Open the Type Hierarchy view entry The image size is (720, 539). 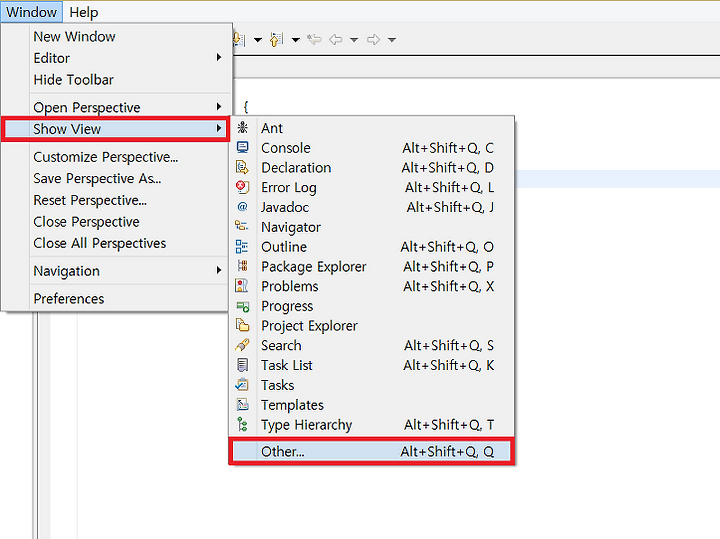pyautogui.click(x=371, y=425)
